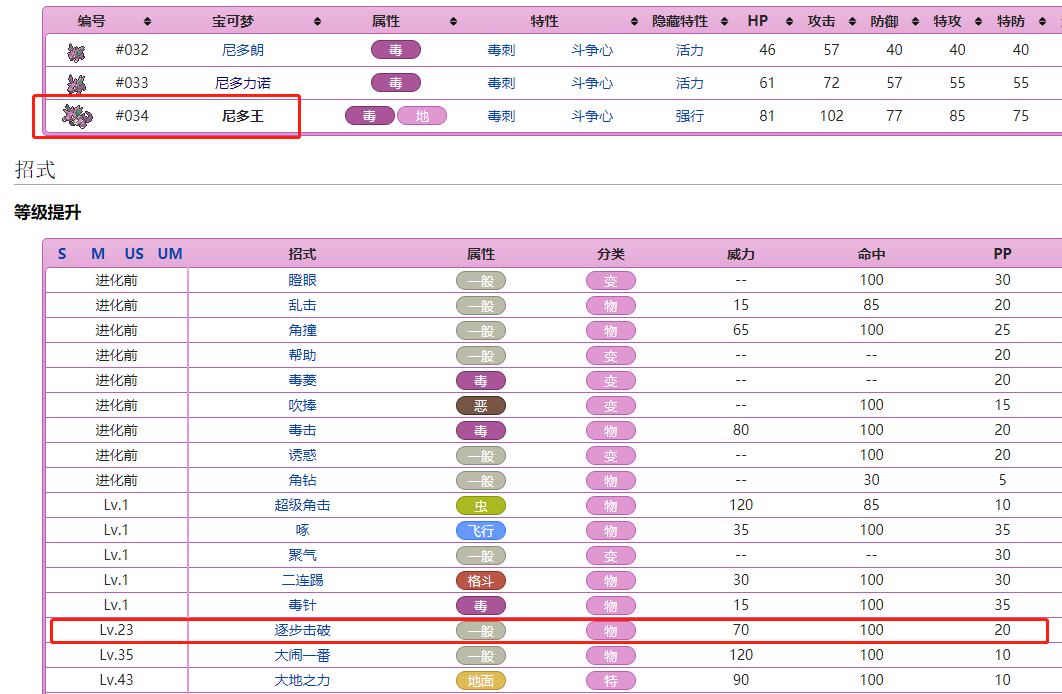
Task: Open the 聚气 move link
Action: pos(302,556)
